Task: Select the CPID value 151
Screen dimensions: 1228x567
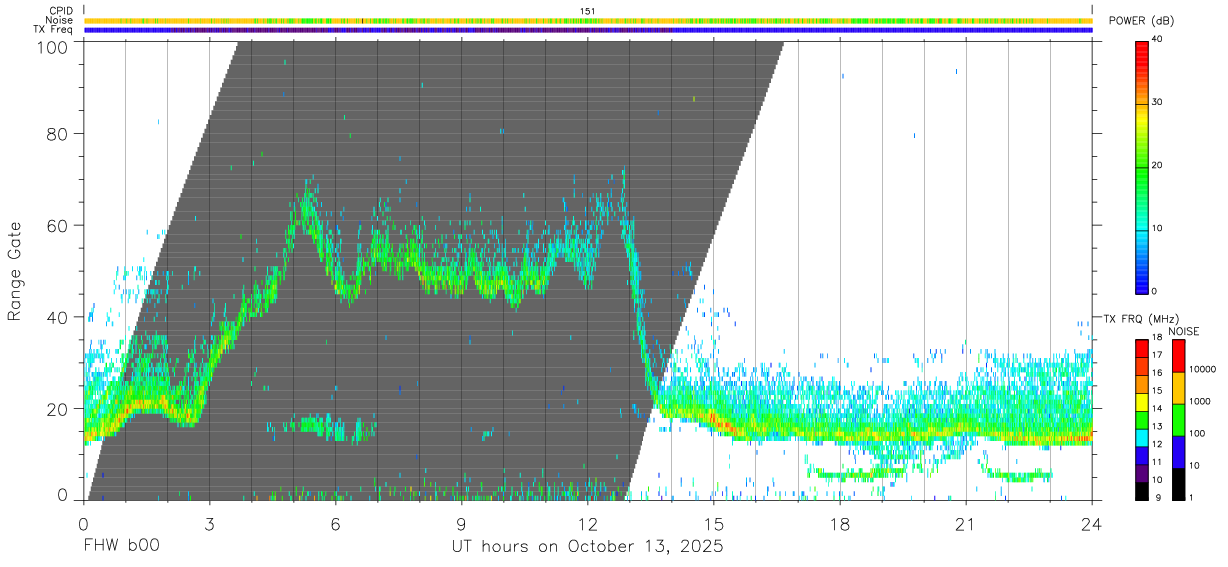Action: [x=587, y=11]
